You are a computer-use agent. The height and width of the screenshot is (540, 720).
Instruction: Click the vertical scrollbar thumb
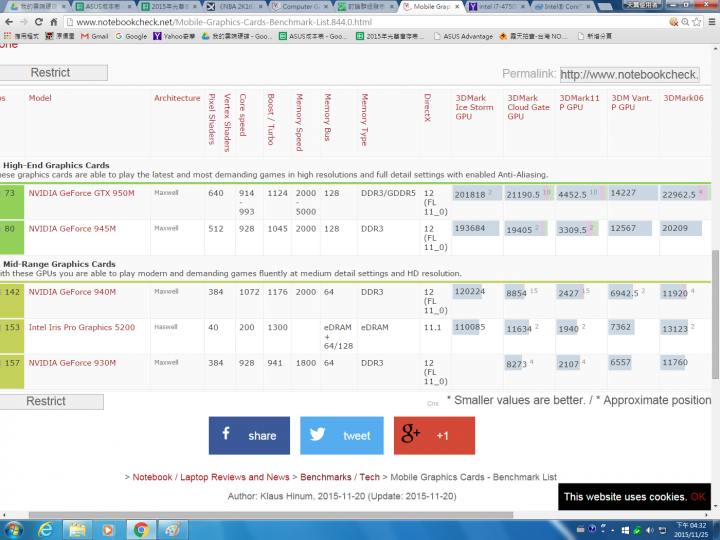[715, 315]
